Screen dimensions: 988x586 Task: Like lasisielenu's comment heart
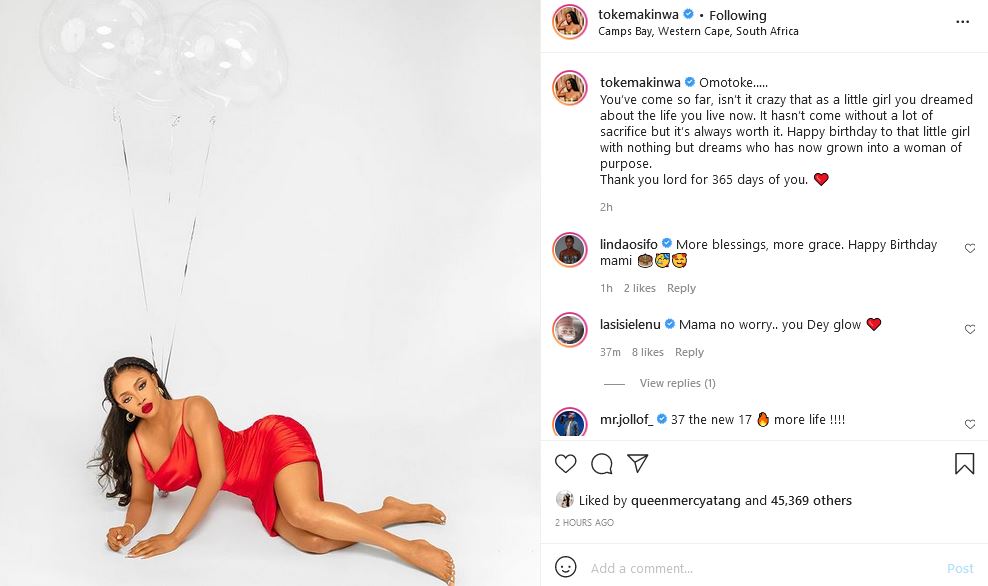(x=970, y=329)
